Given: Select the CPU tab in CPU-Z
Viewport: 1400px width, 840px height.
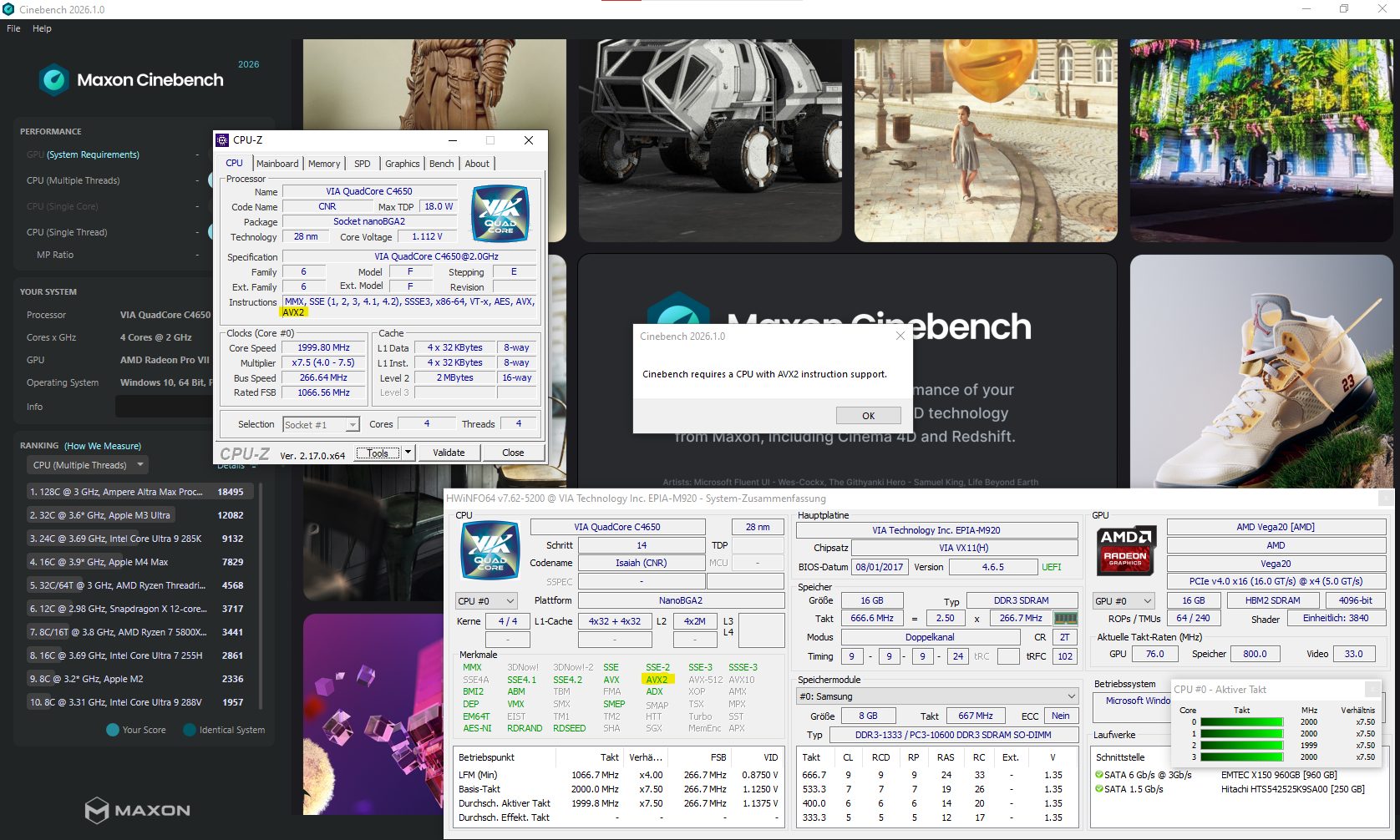Looking at the screenshot, I should click(x=235, y=163).
